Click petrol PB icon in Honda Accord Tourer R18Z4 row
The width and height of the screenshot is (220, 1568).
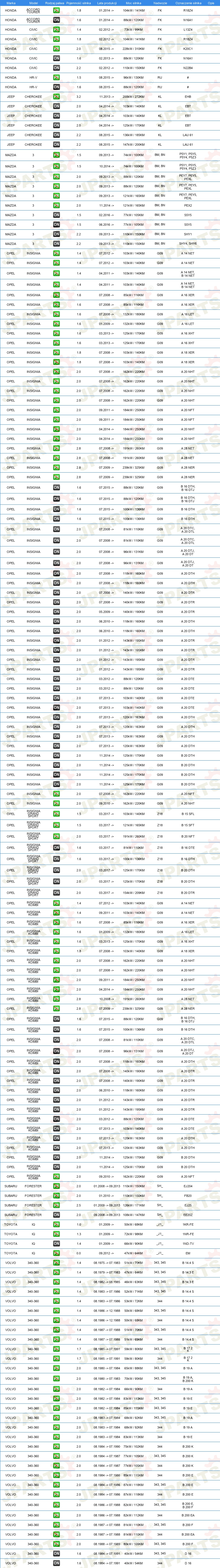(x=57, y=11)
